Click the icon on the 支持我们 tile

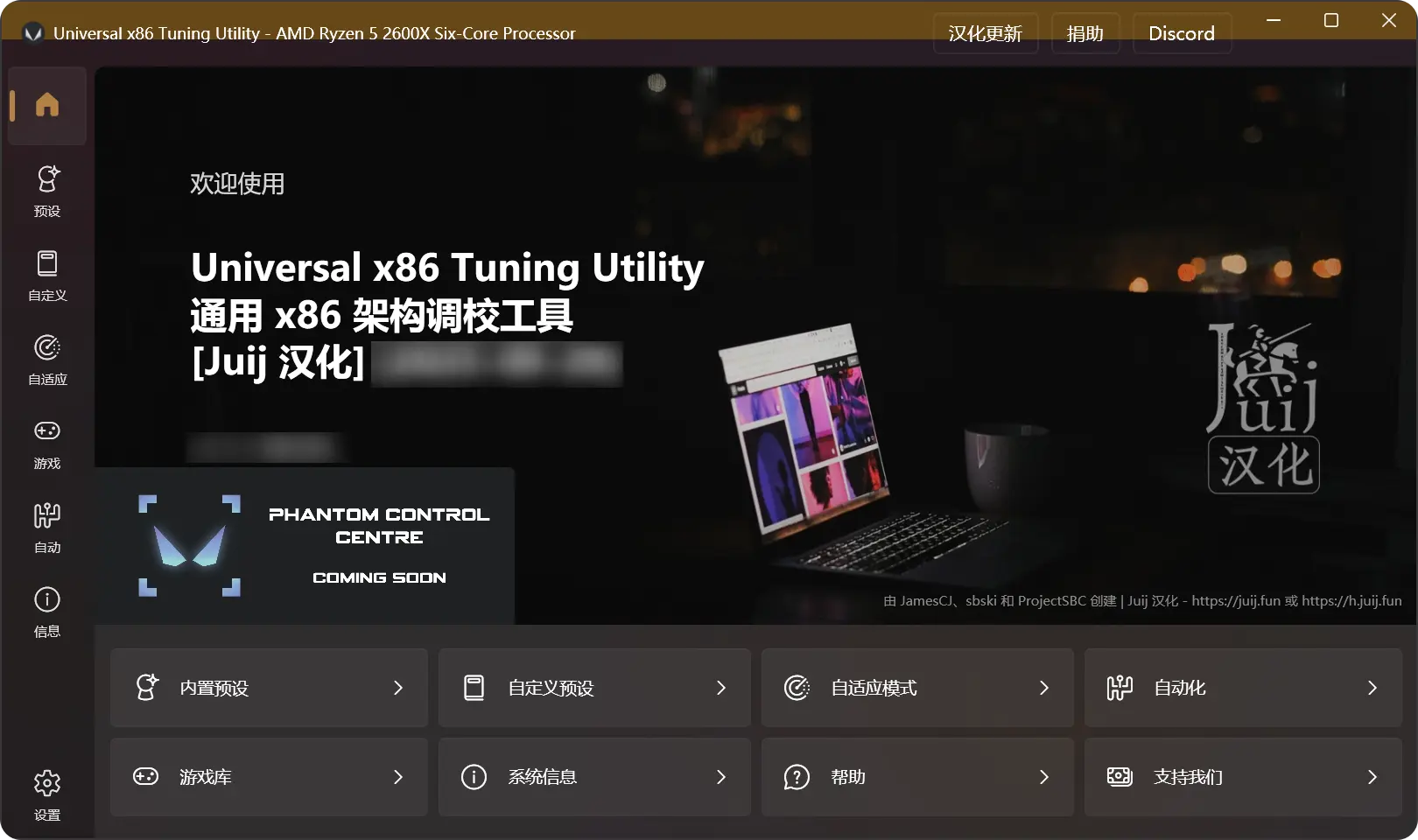pos(1120,777)
